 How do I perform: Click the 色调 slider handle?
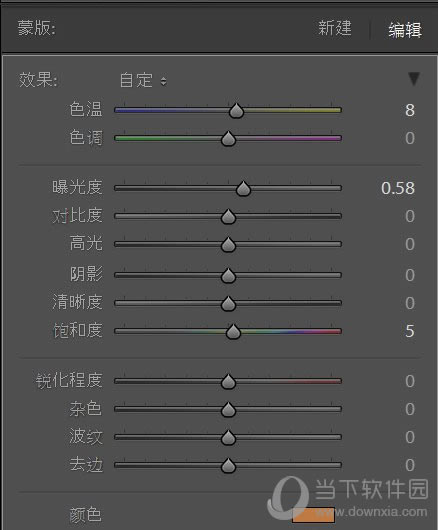pos(228,139)
